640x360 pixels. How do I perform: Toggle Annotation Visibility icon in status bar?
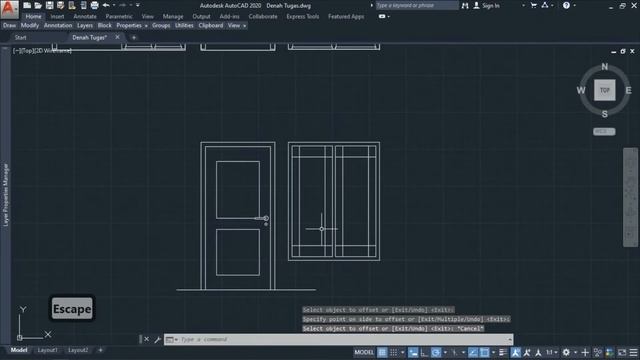(x=516, y=352)
